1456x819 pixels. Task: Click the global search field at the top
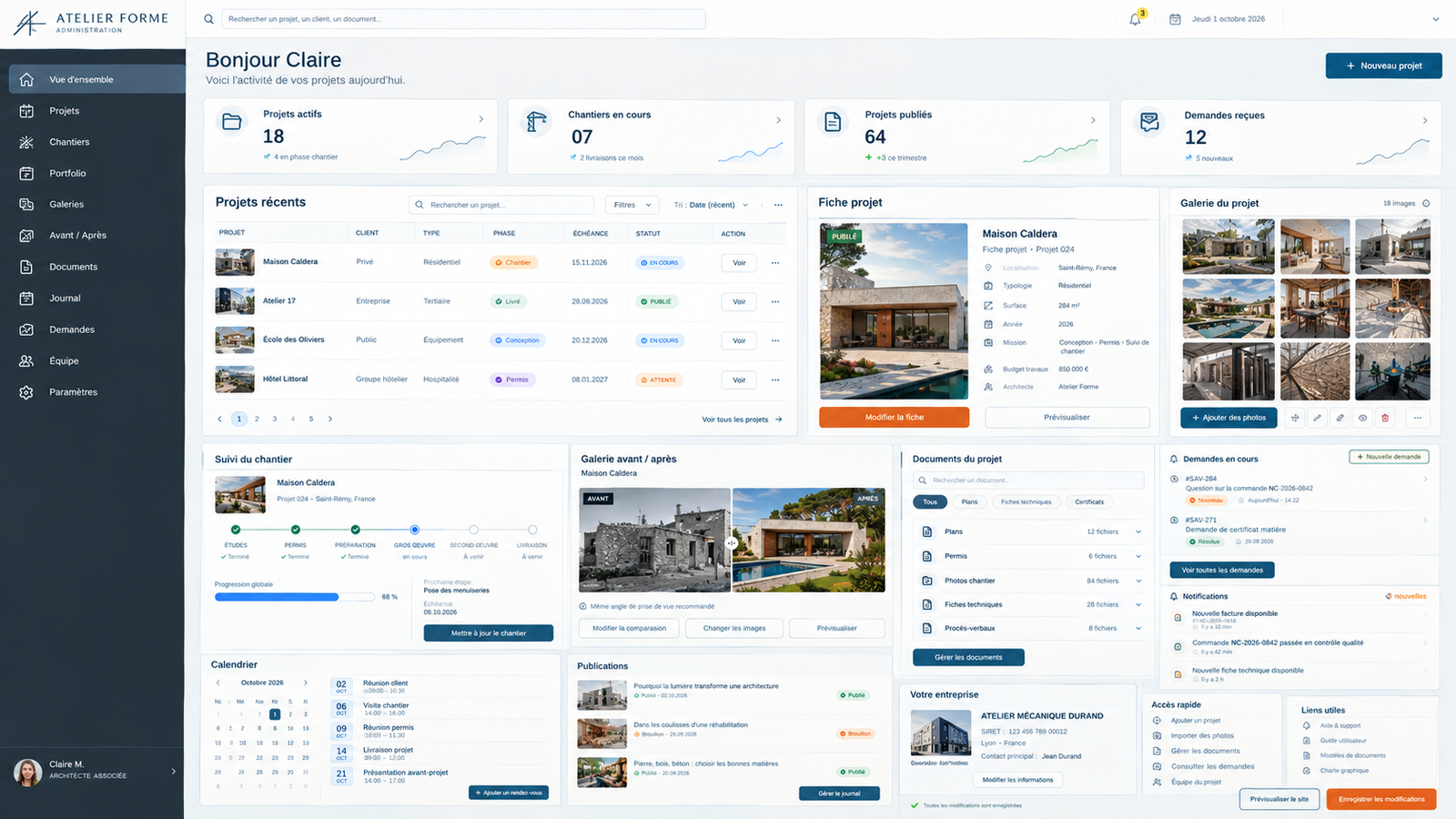[462, 19]
